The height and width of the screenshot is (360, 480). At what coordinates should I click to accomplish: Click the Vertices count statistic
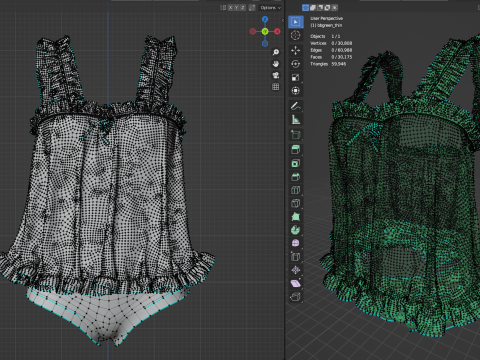coord(331,43)
